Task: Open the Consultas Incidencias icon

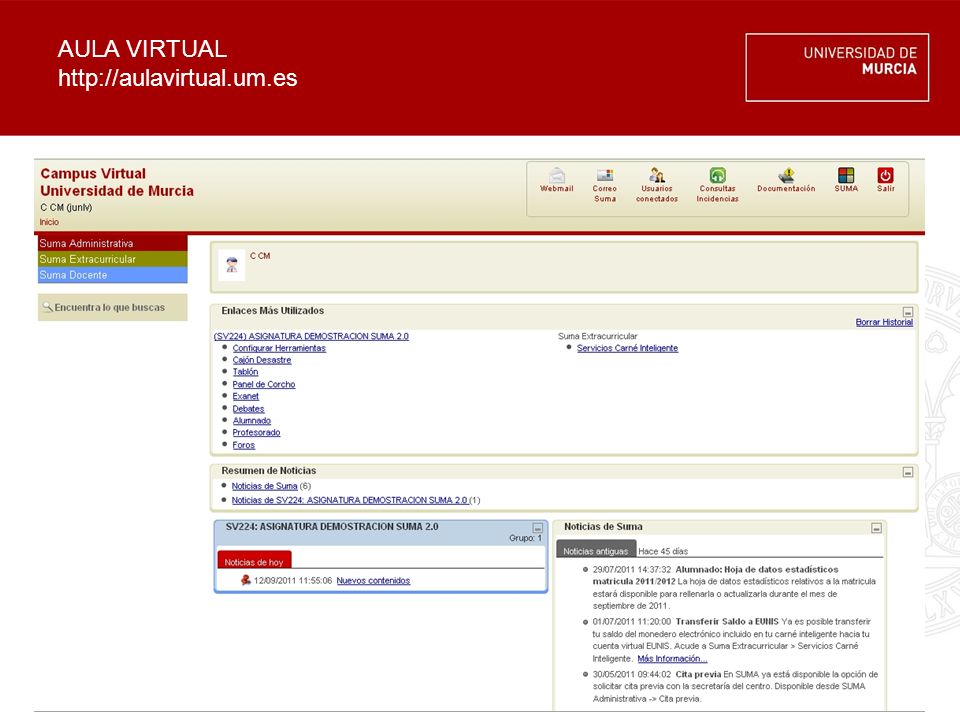Action: click(718, 175)
